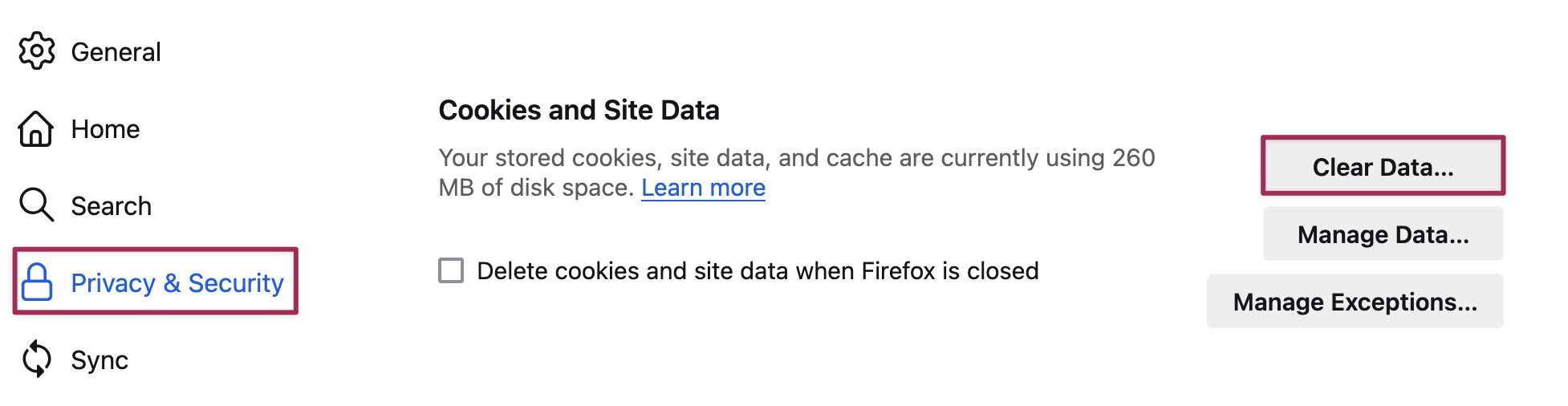This screenshot has height=406, width=1568.
Task: Go to the Home settings label
Action: click(x=105, y=129)
